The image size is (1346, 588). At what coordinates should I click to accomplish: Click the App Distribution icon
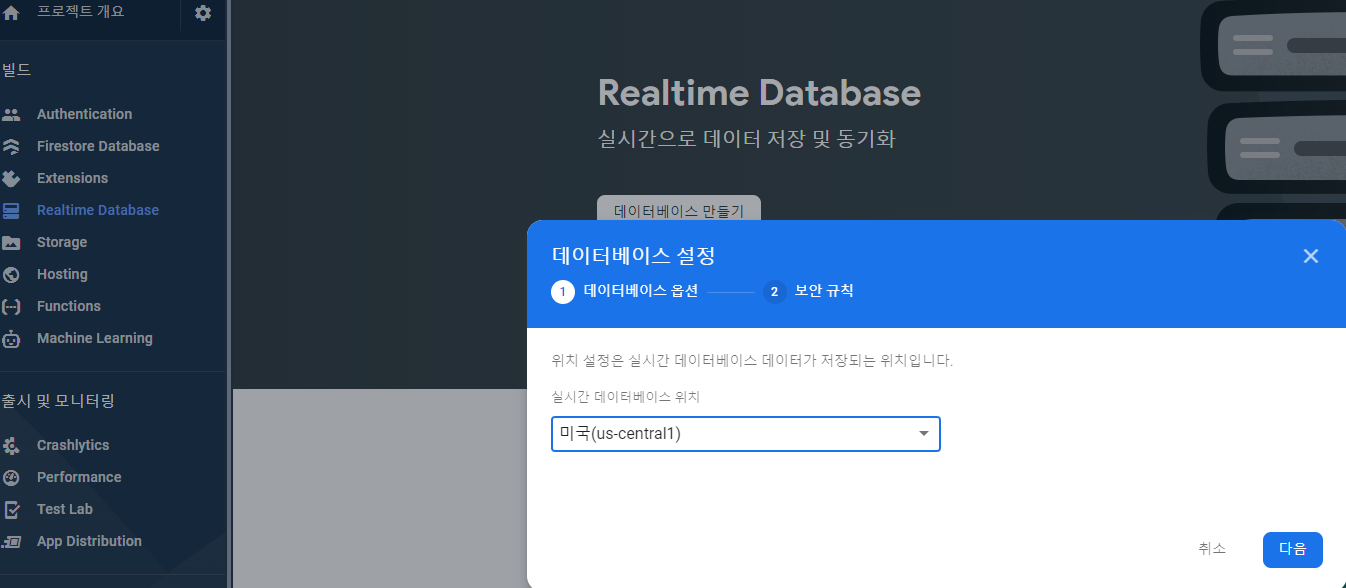11,541
